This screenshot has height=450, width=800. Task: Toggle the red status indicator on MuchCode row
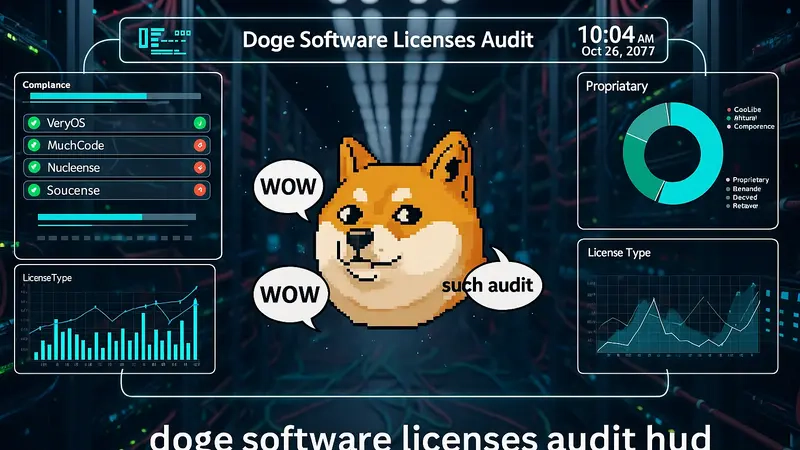click(200, 145)
